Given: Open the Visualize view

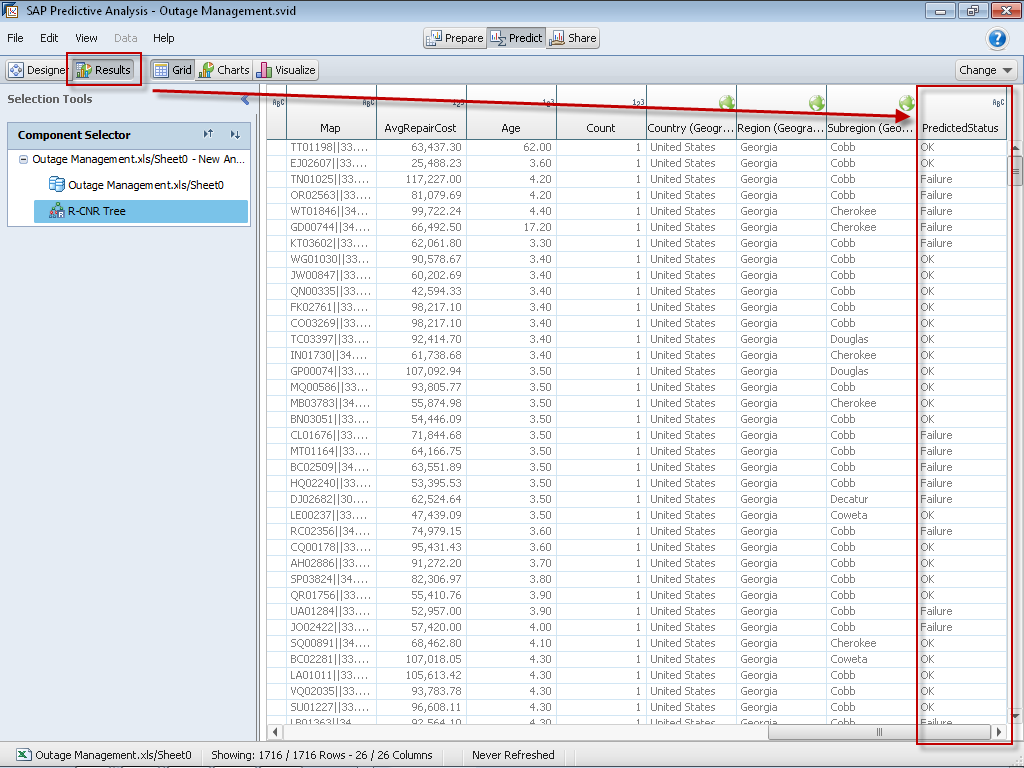Looking at the screenshot, I should (x=286, y=70).
